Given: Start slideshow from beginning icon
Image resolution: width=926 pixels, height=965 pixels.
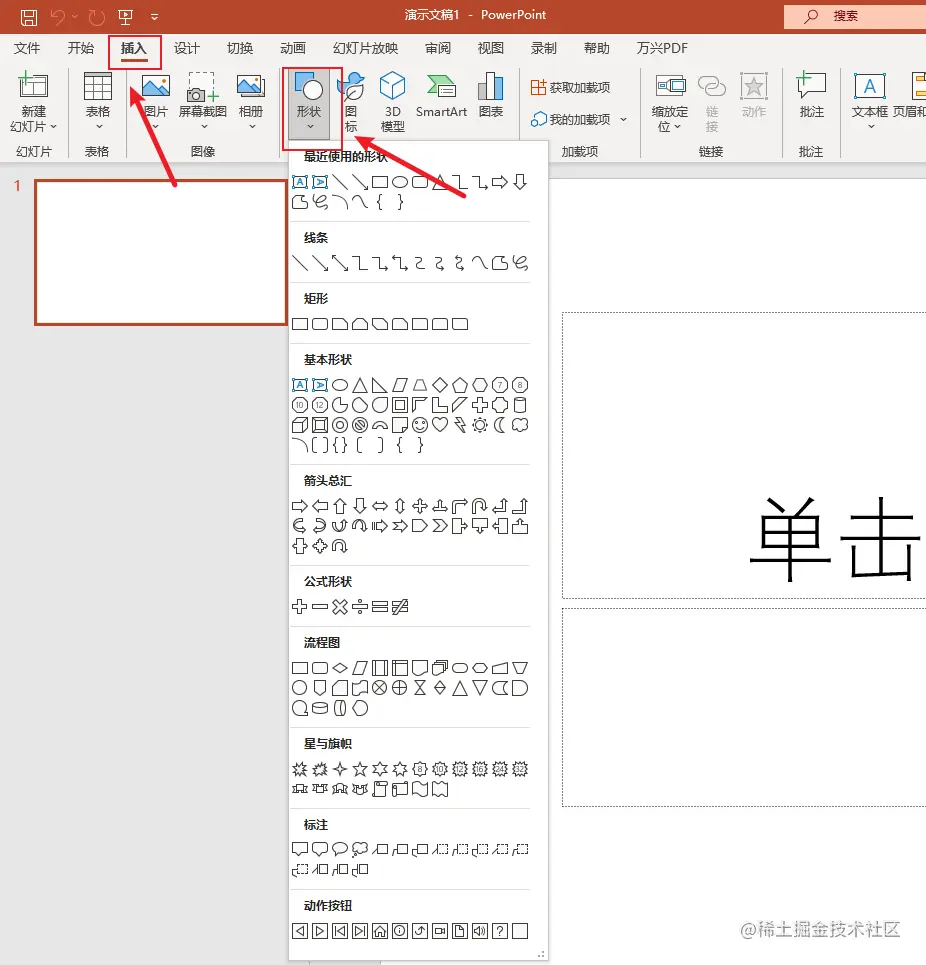Looking at the screenshot, I should tap(126, 17).
